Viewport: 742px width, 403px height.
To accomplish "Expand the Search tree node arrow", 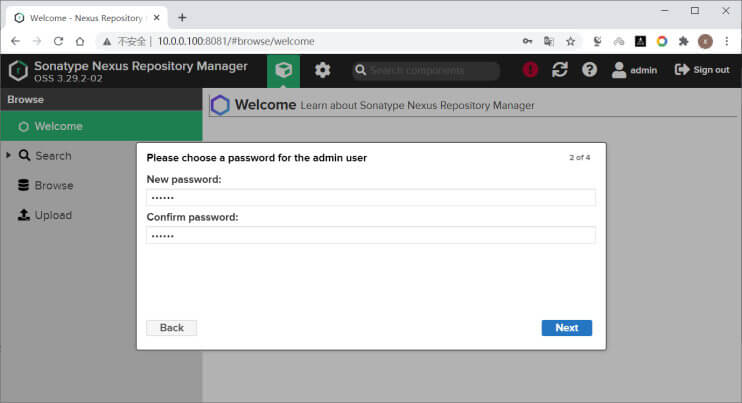I will click(9, 155).
